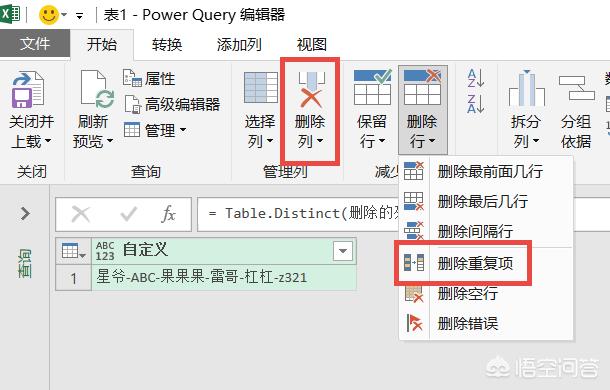Select row number 1
Viewport: 610px width, 390px height.
[73, 278]
